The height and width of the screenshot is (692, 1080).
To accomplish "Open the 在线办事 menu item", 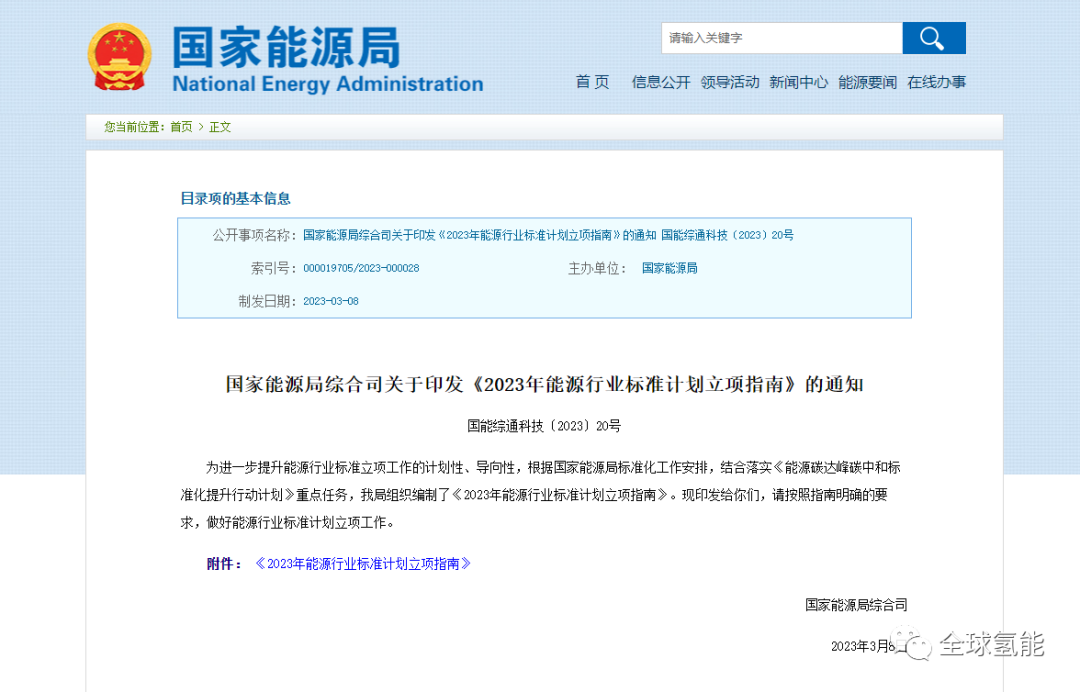I will tap(936, 83).
